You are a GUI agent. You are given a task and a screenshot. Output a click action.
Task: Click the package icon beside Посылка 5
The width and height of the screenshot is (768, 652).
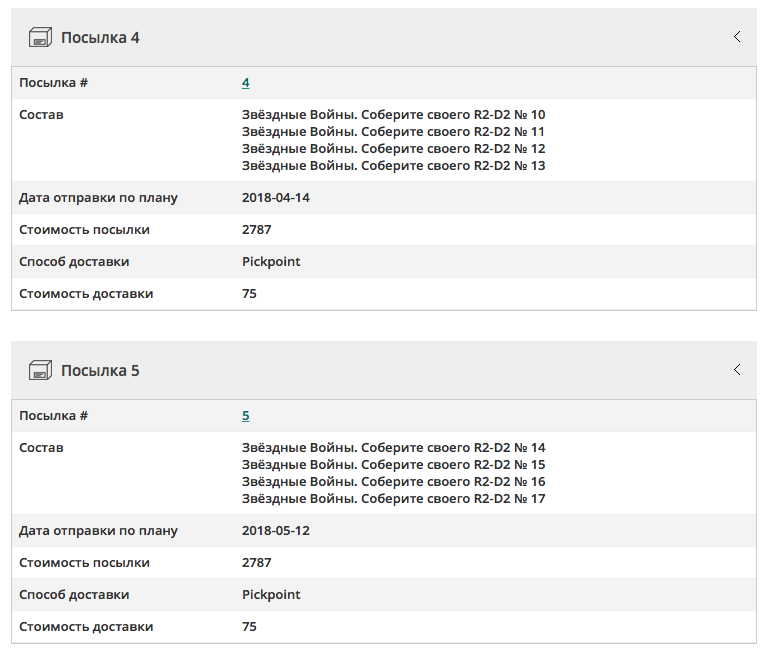40,371
